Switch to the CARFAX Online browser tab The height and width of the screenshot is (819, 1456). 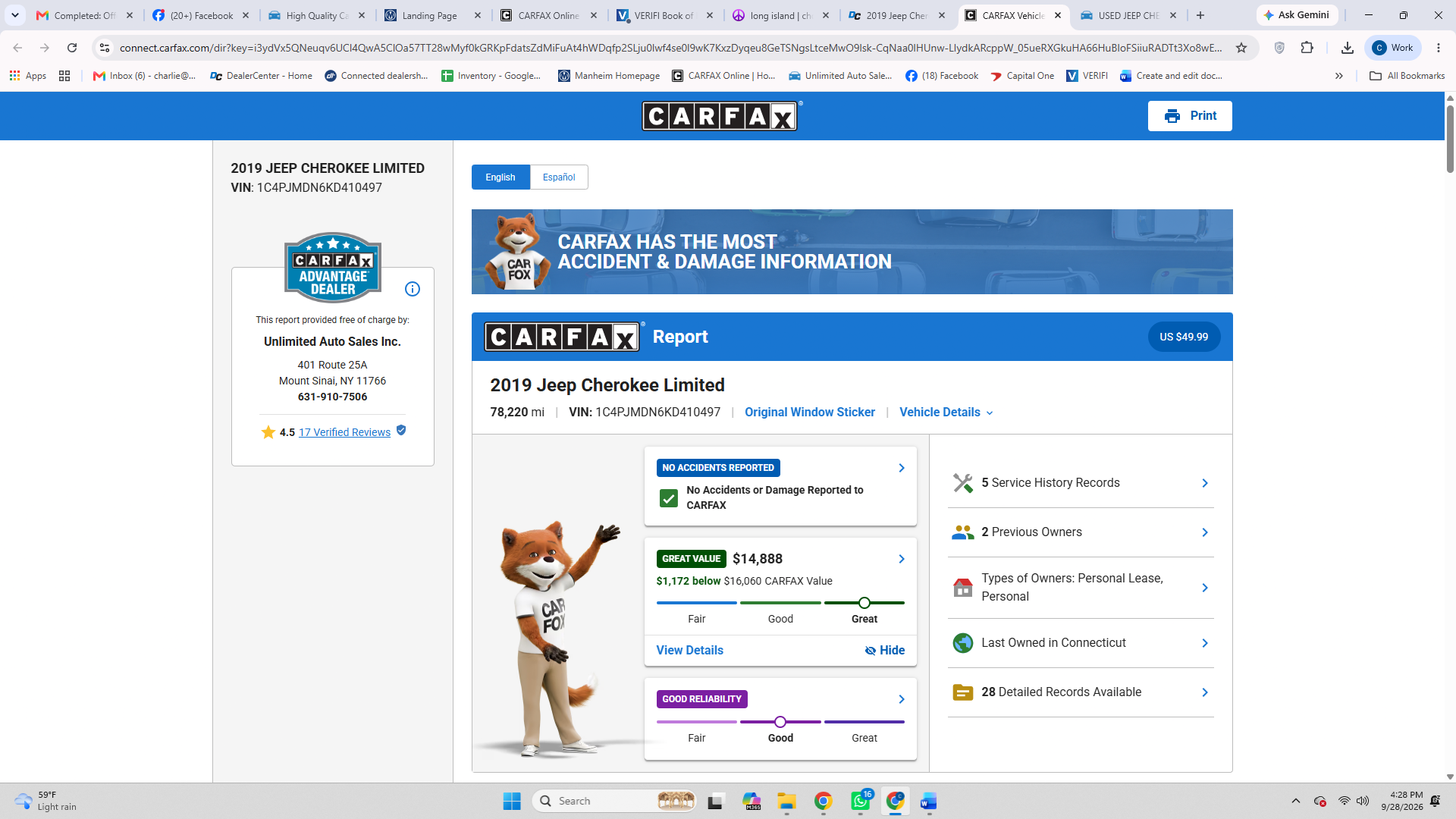pyautogui.click(x=548, y=15)
